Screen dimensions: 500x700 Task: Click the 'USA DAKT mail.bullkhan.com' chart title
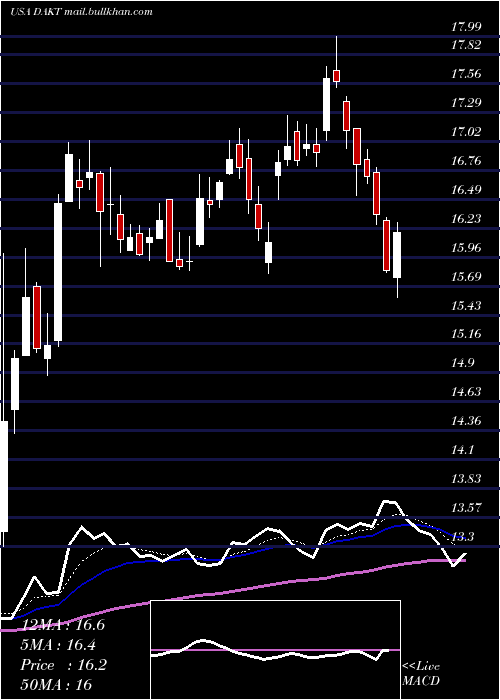(81, 12)
